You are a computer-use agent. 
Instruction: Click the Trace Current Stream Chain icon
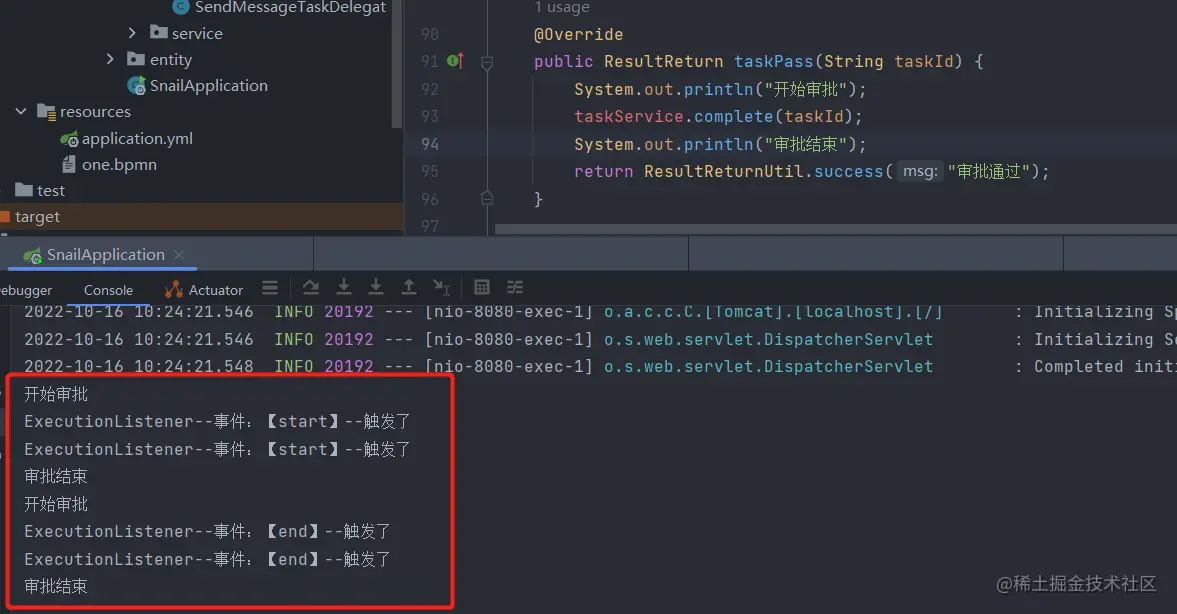515,287
